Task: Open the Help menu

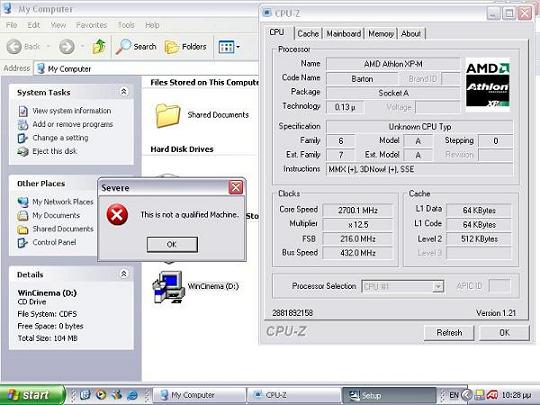Action: [x=152, y=25]
